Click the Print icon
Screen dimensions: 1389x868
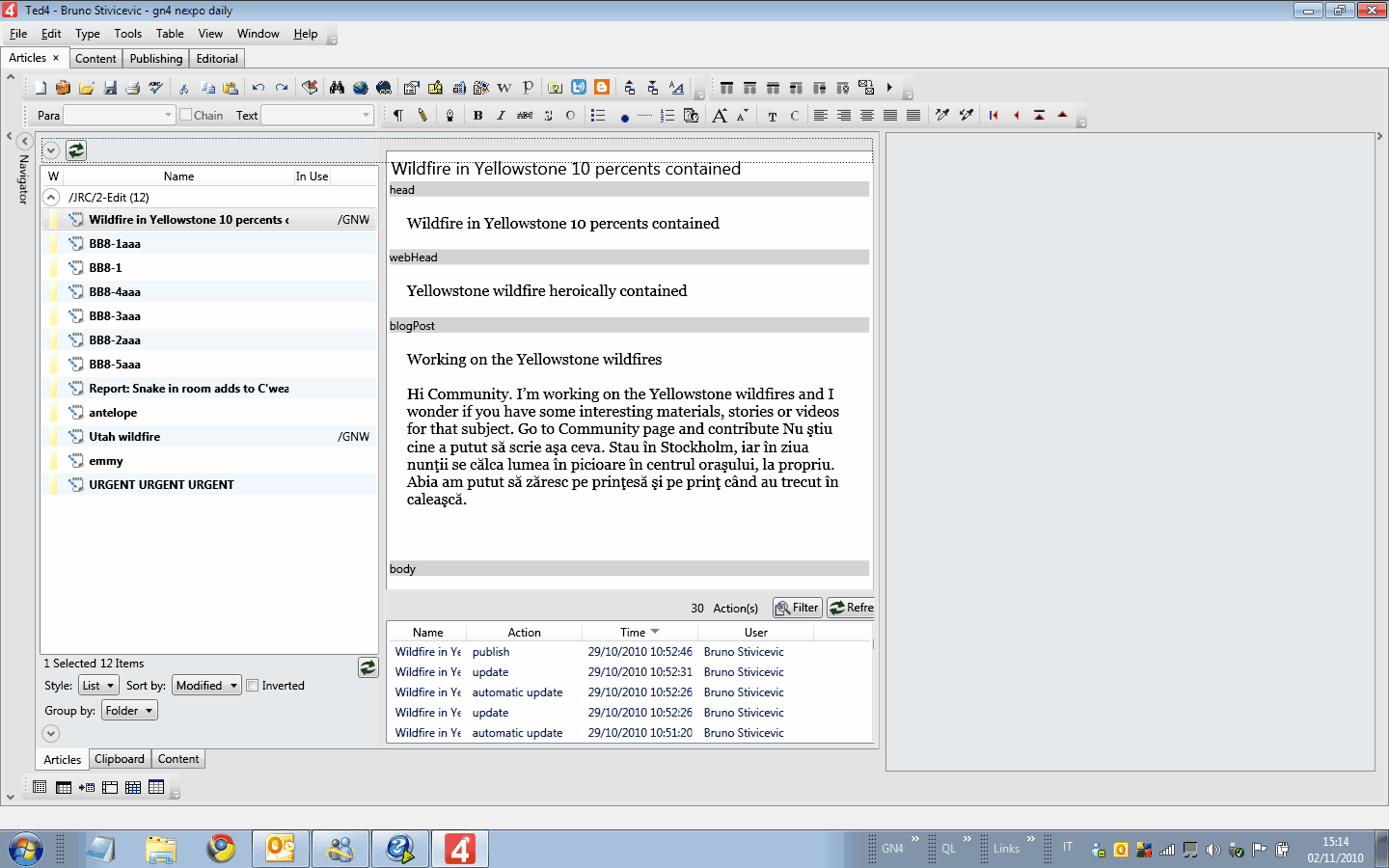[133, 88]
